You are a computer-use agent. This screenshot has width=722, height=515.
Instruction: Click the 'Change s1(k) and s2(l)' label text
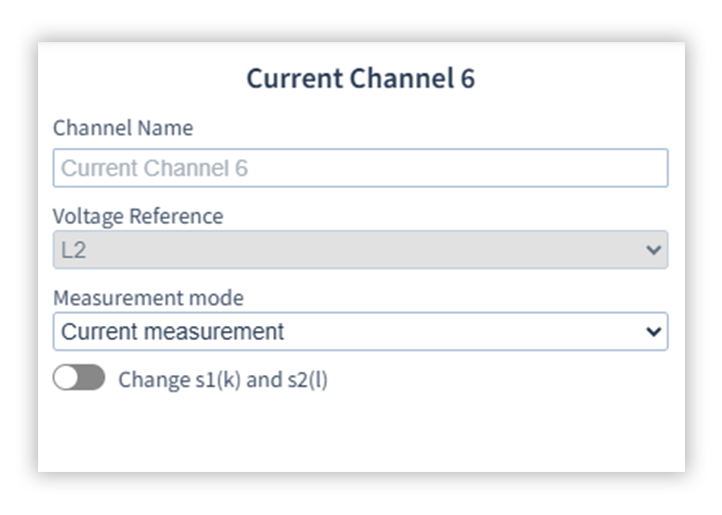point(222,380)
